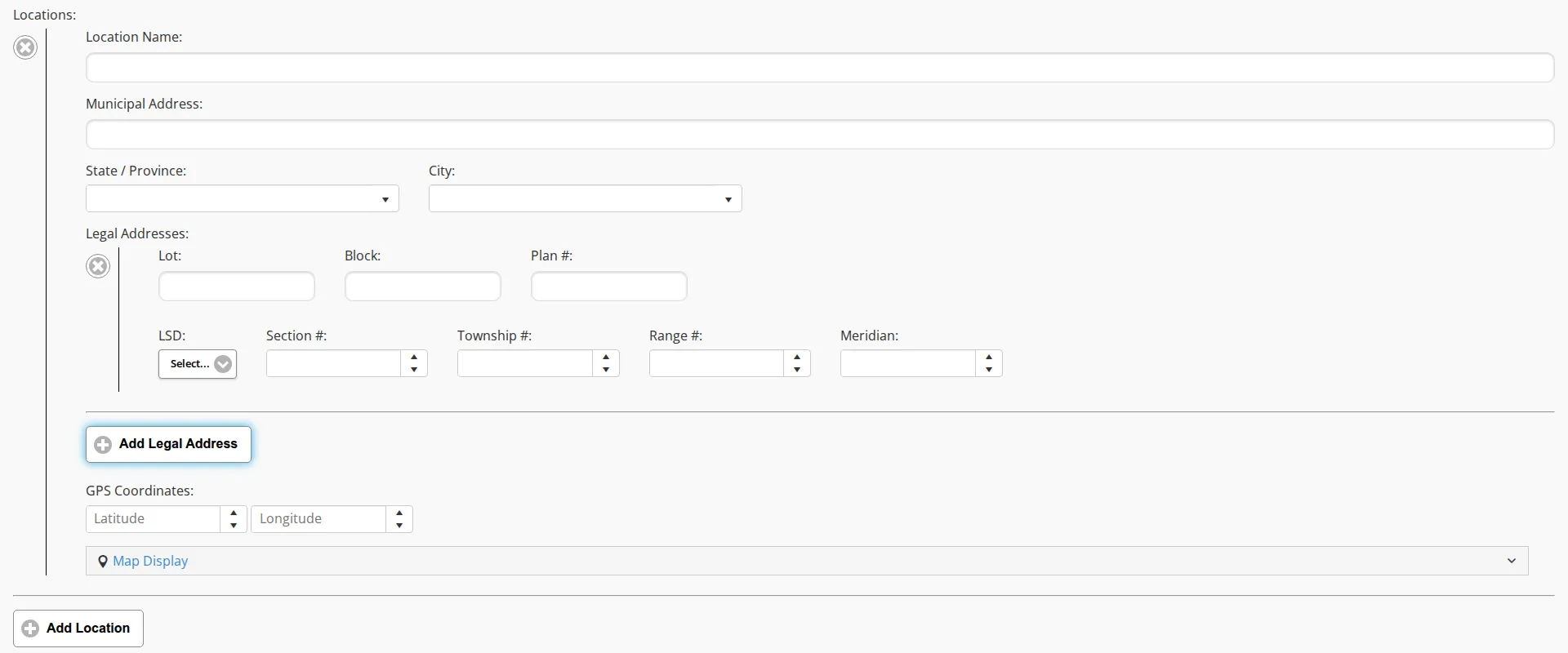
Task: Open the LSD Select dropdown
Action: point(198,364)
